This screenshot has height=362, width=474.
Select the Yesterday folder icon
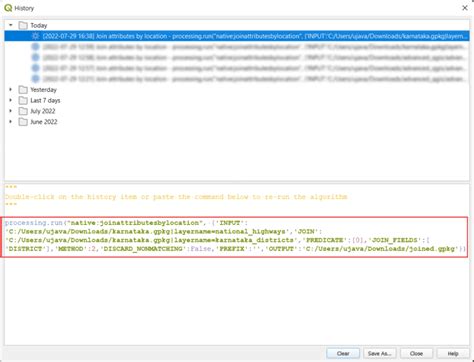[x=23, y=90]
